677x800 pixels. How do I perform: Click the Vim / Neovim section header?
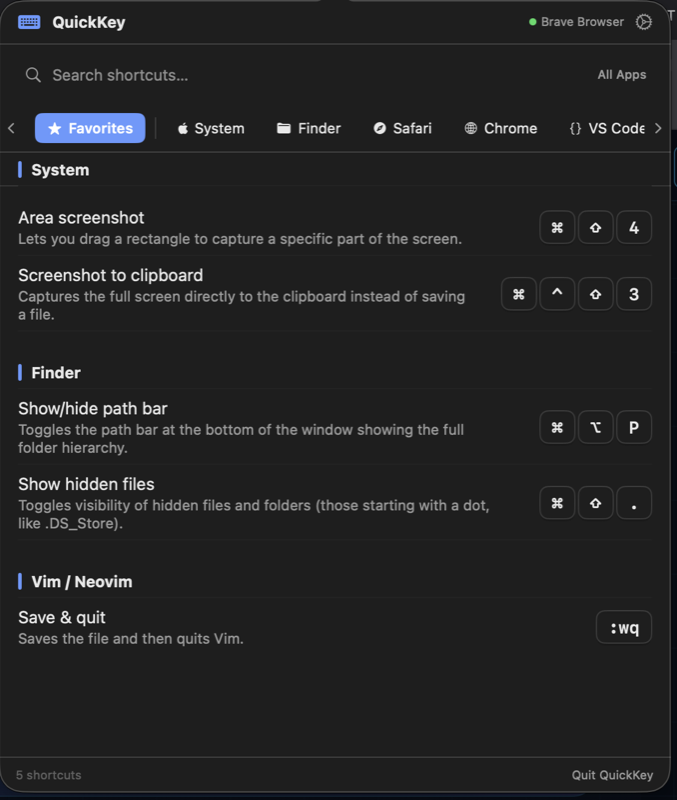(x=82, y=582)
